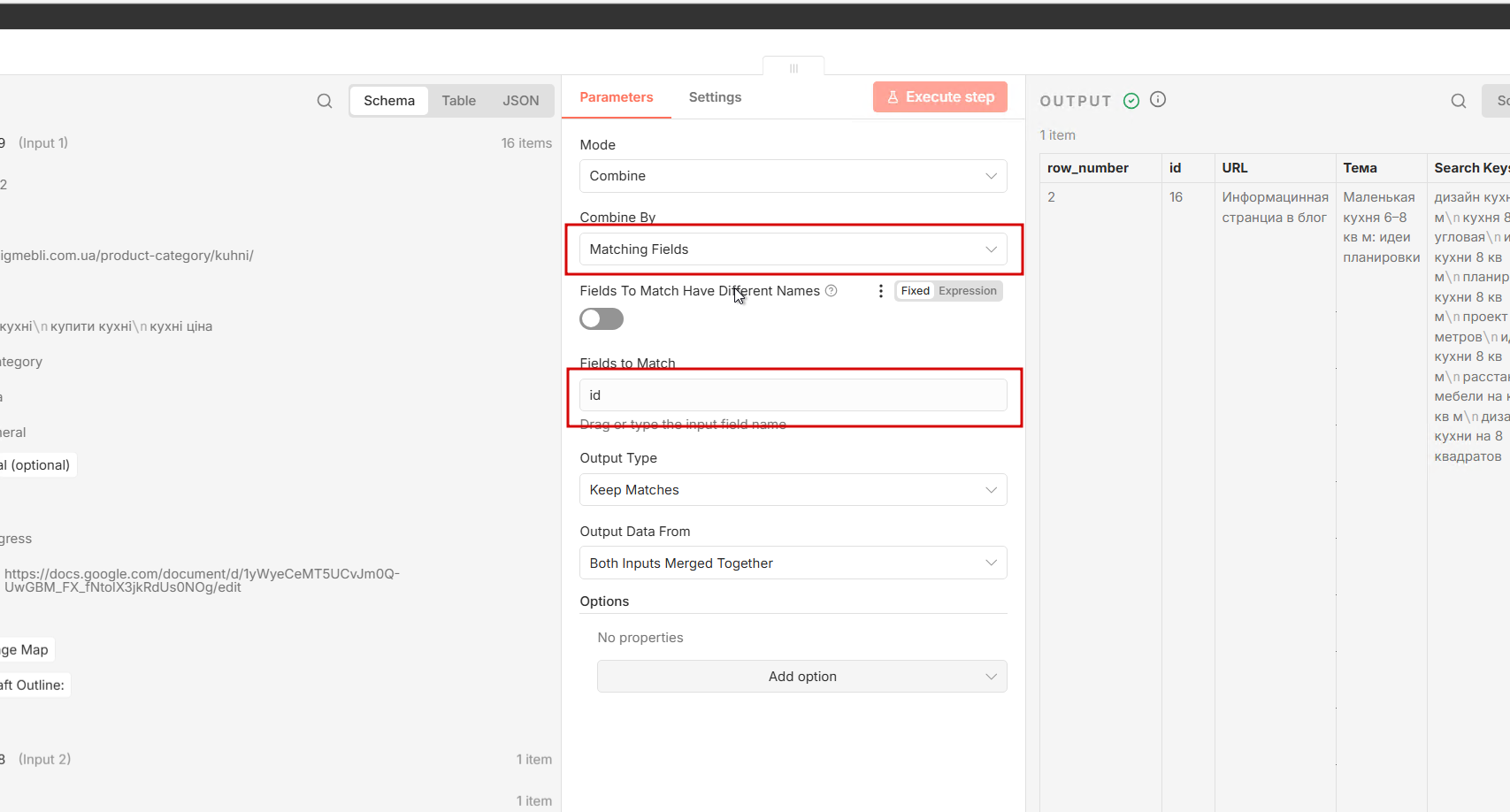Select Fixed mode option

click(915, 291)
